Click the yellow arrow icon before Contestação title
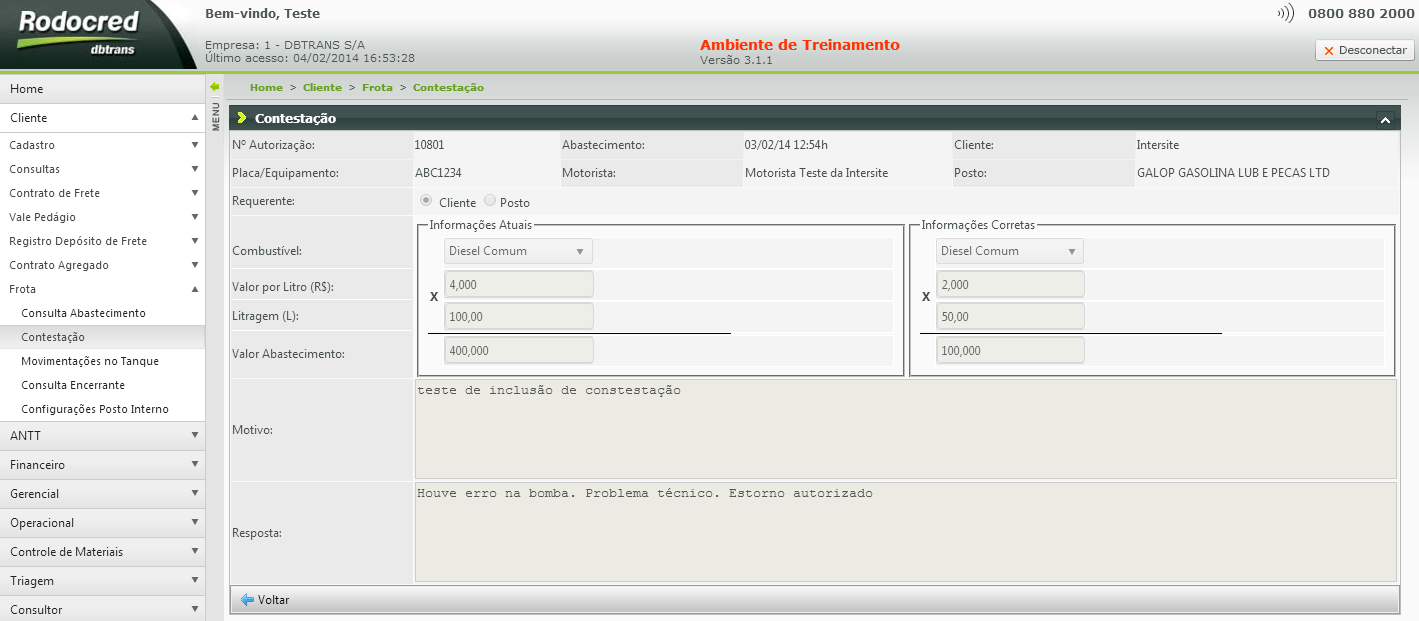 pyautogui.click(x=242, y=118)
